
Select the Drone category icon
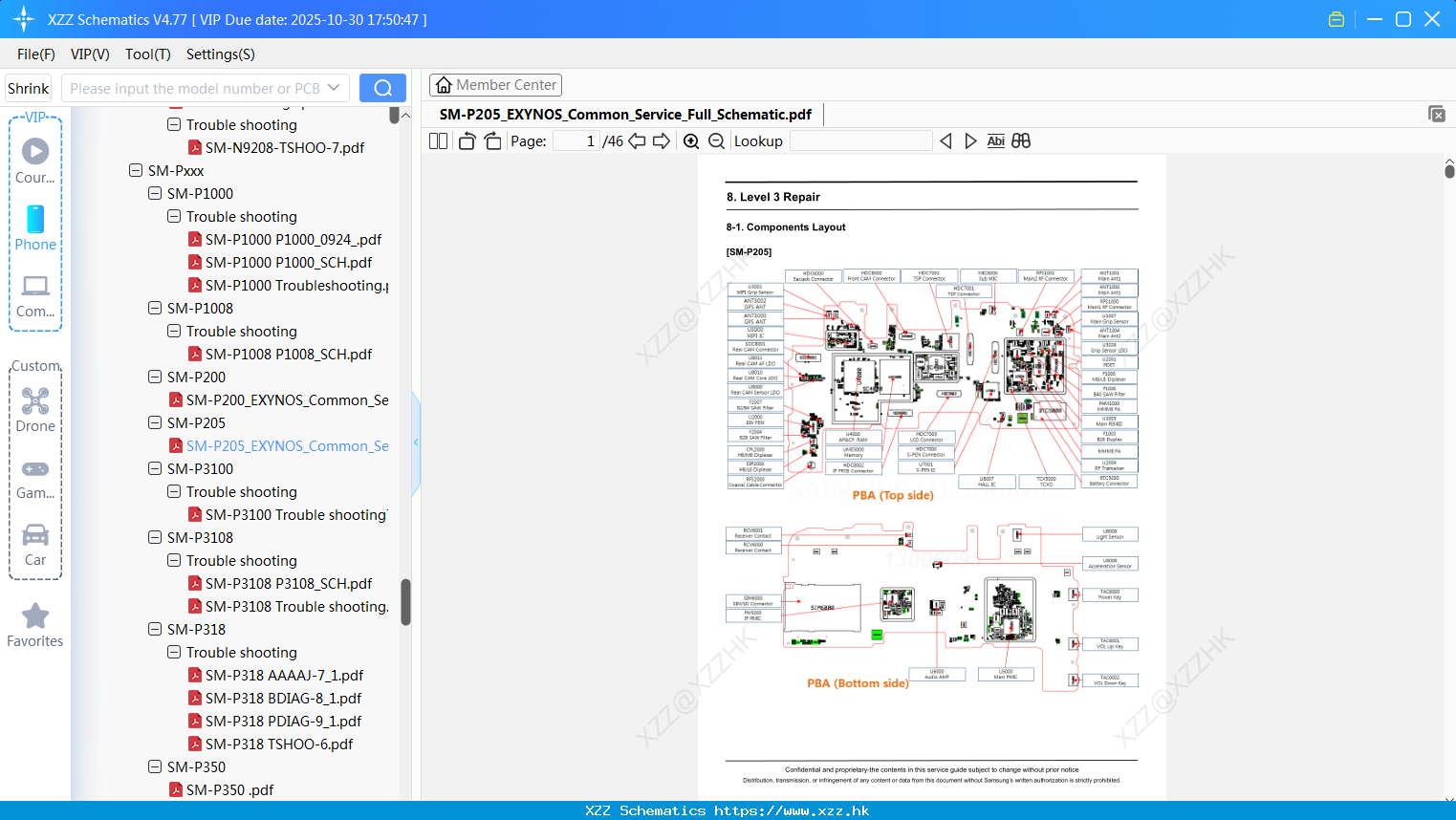point(35,410)
